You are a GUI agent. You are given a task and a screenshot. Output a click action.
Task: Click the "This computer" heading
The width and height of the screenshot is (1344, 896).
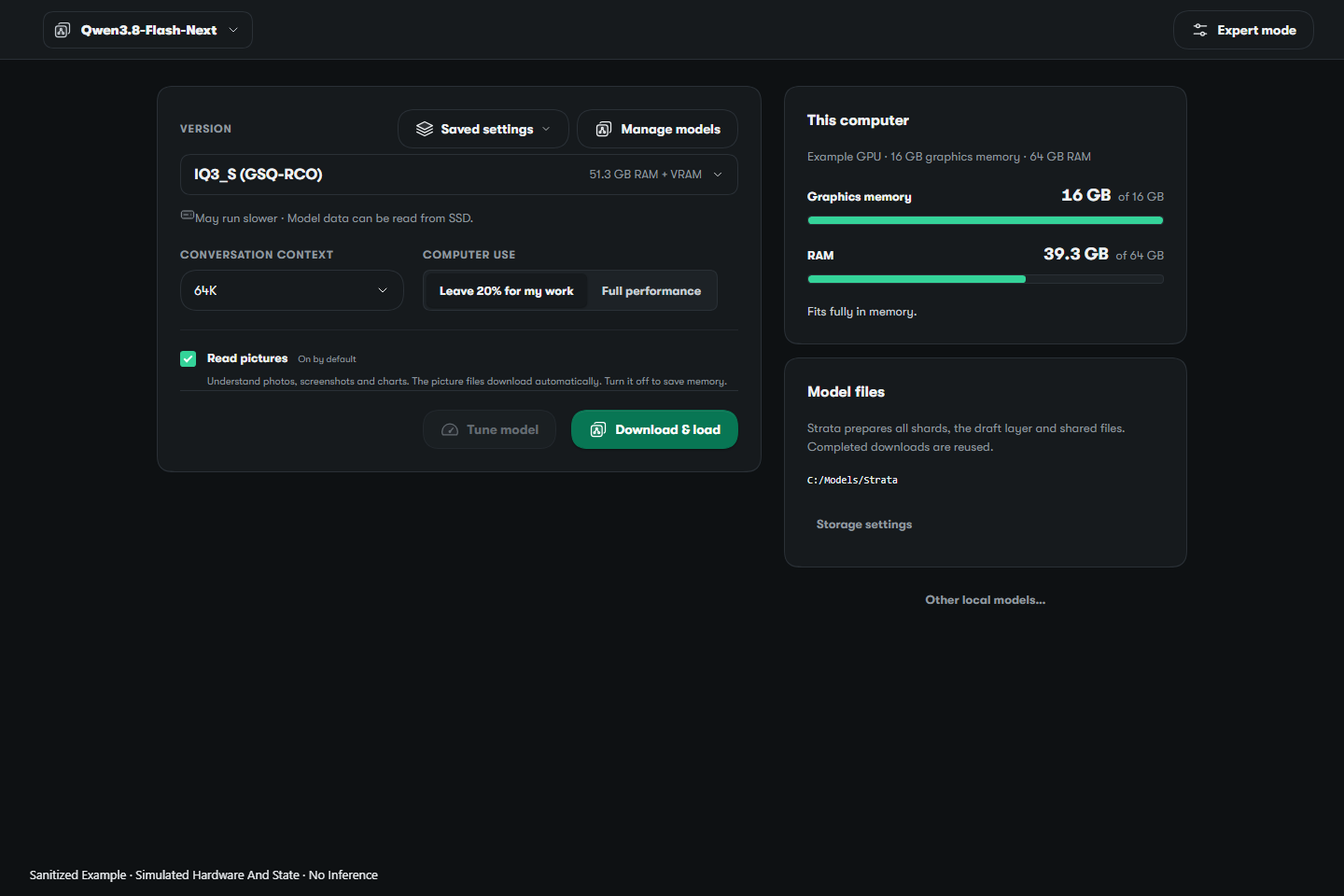[x=858, y=120]
